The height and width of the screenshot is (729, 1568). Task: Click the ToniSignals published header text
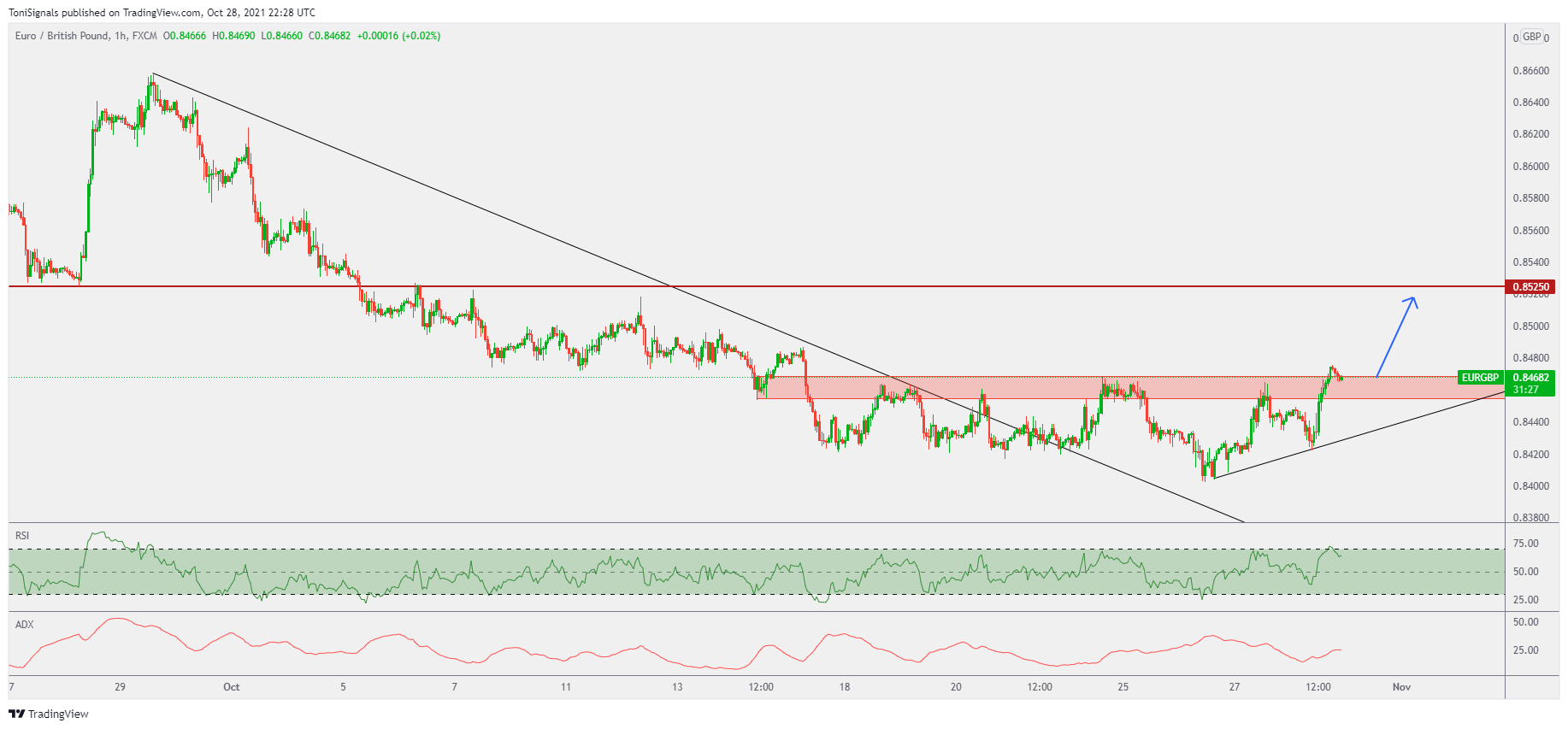[x=162, y=13]
